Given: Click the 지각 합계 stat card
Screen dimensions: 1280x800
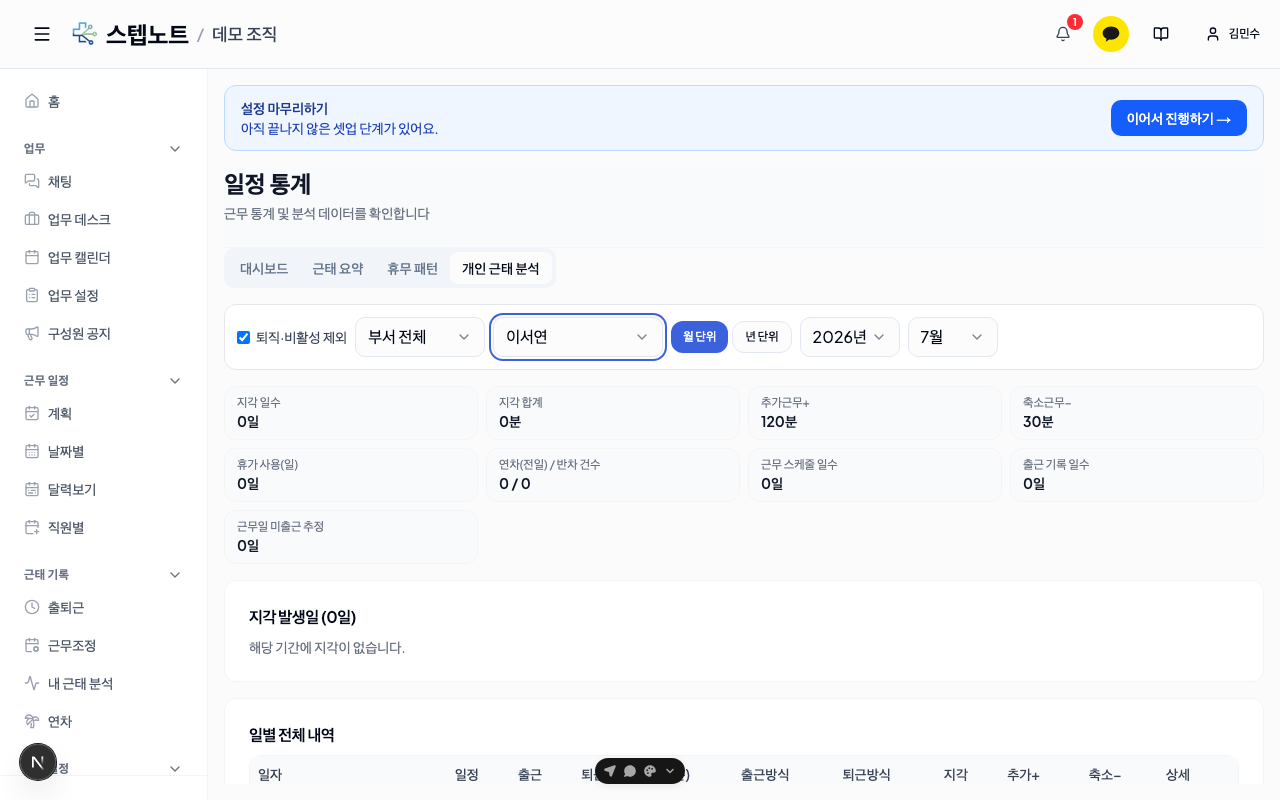Looking at the screenshot, I should pyautogui.click(x=613, y=413).
